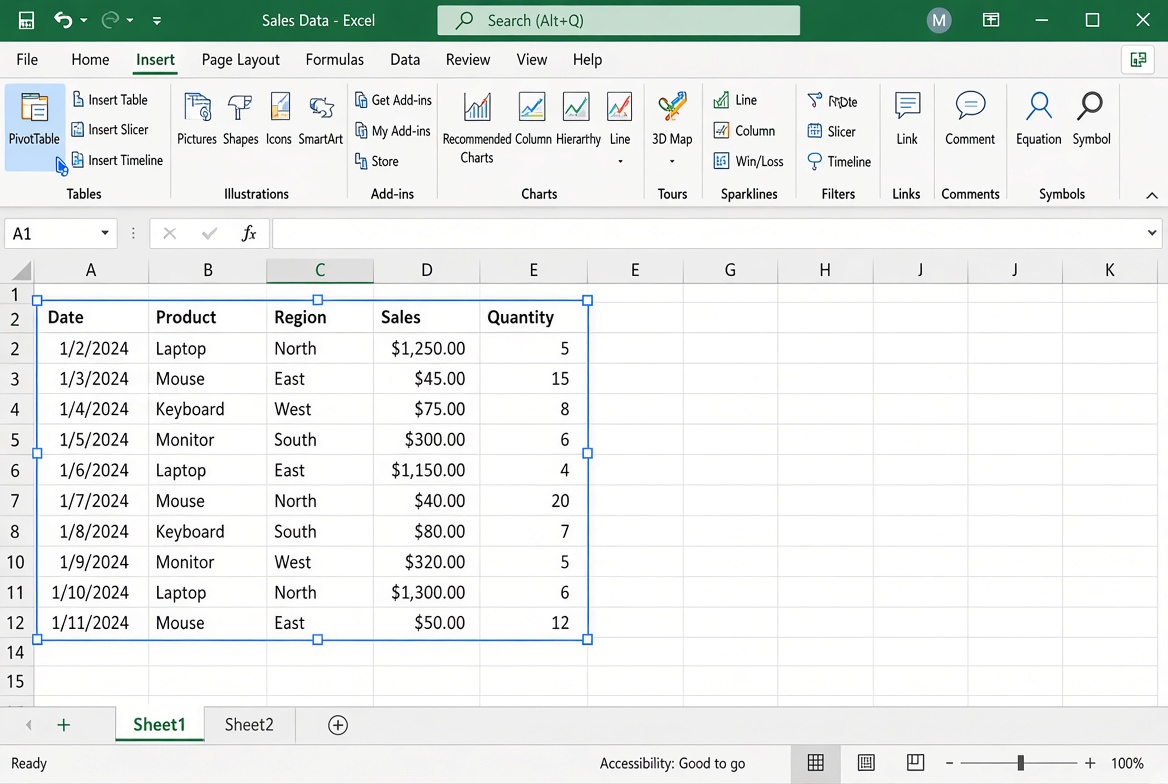Insert a Column chart
This screenshot has width=1168, height=784.
533,119
